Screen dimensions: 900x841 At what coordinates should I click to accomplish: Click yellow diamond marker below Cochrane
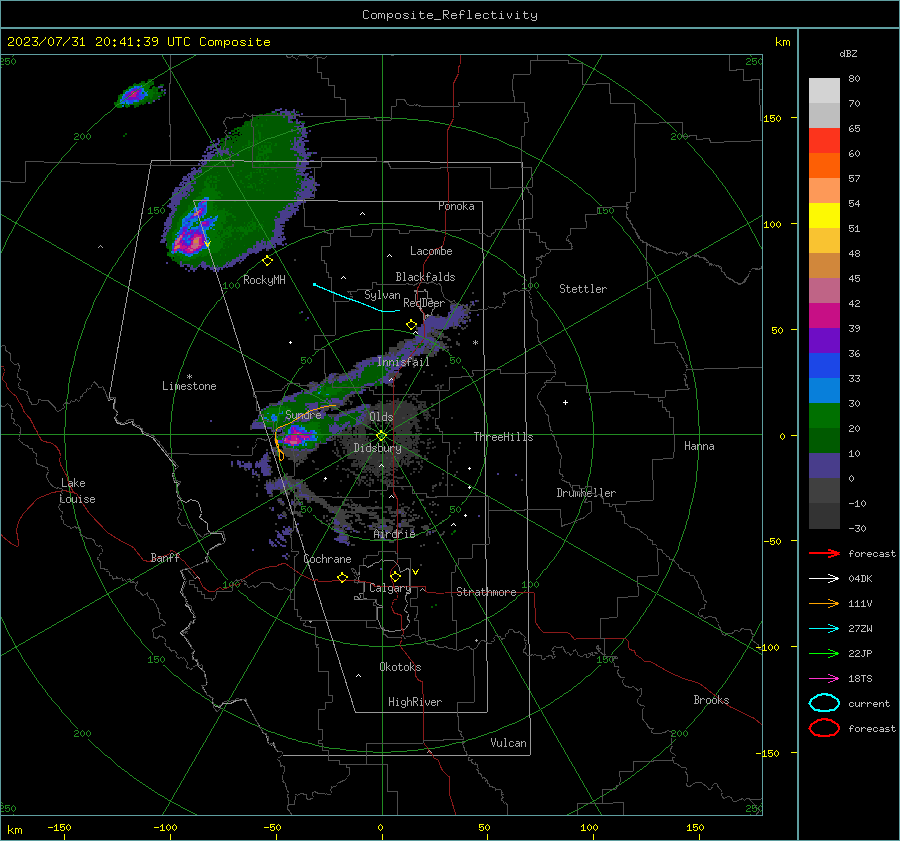tap(343, 577)
